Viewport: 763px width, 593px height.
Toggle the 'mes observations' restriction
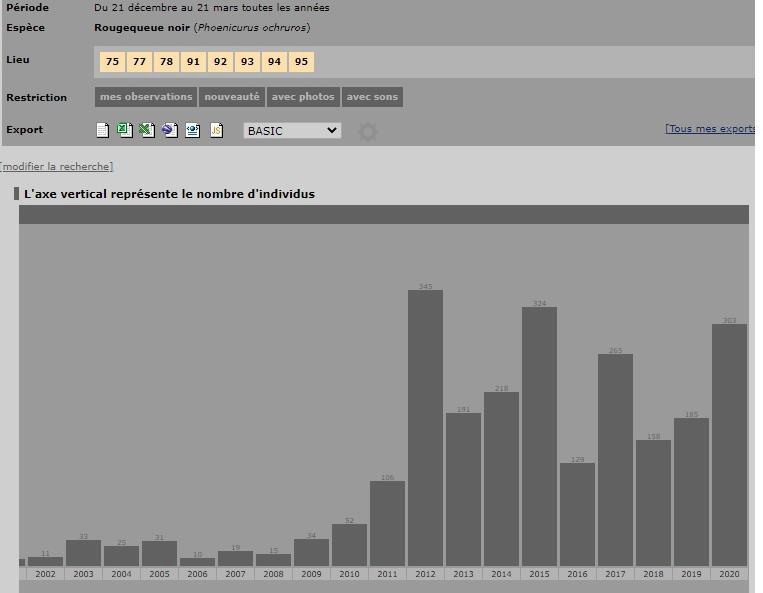coord(146,97)
